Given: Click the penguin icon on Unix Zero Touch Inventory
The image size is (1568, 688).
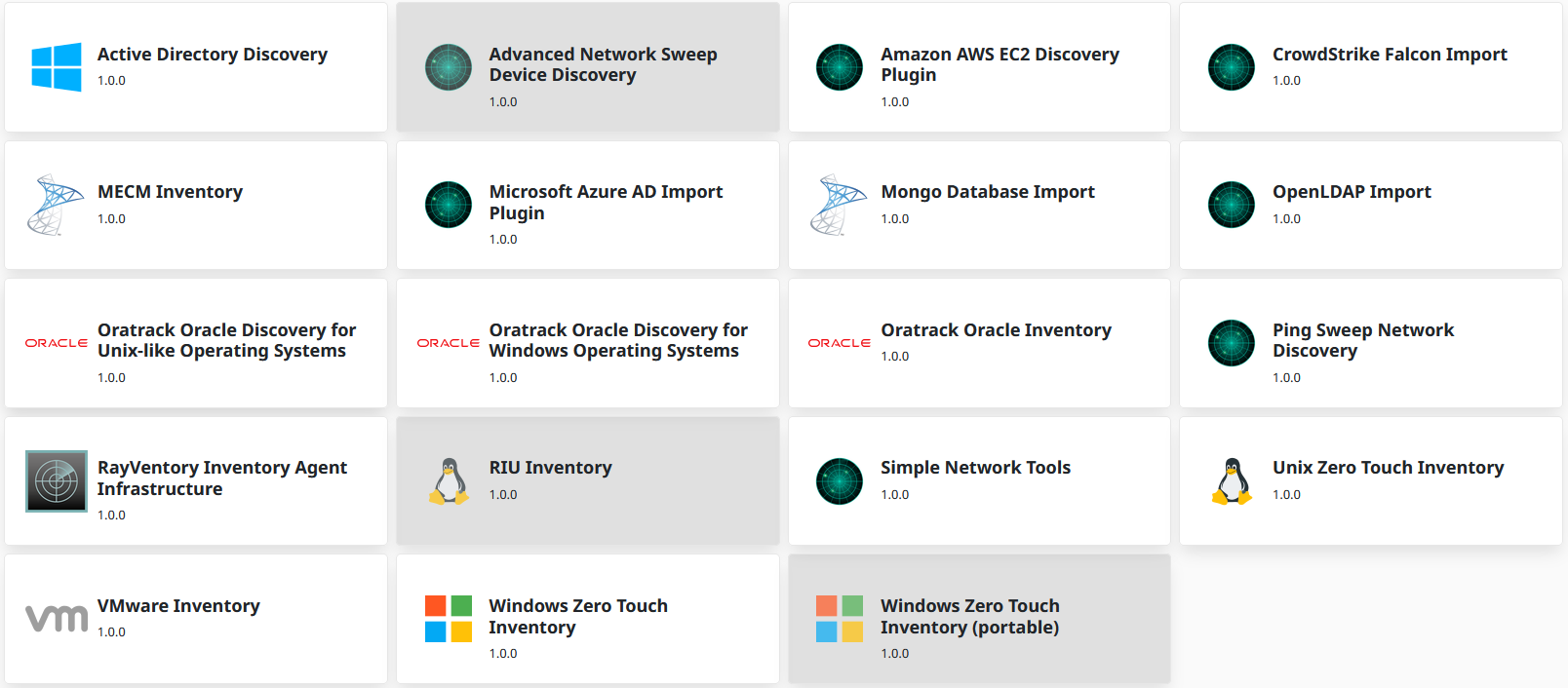Looking at the screenshot, I should (1232, 481).
